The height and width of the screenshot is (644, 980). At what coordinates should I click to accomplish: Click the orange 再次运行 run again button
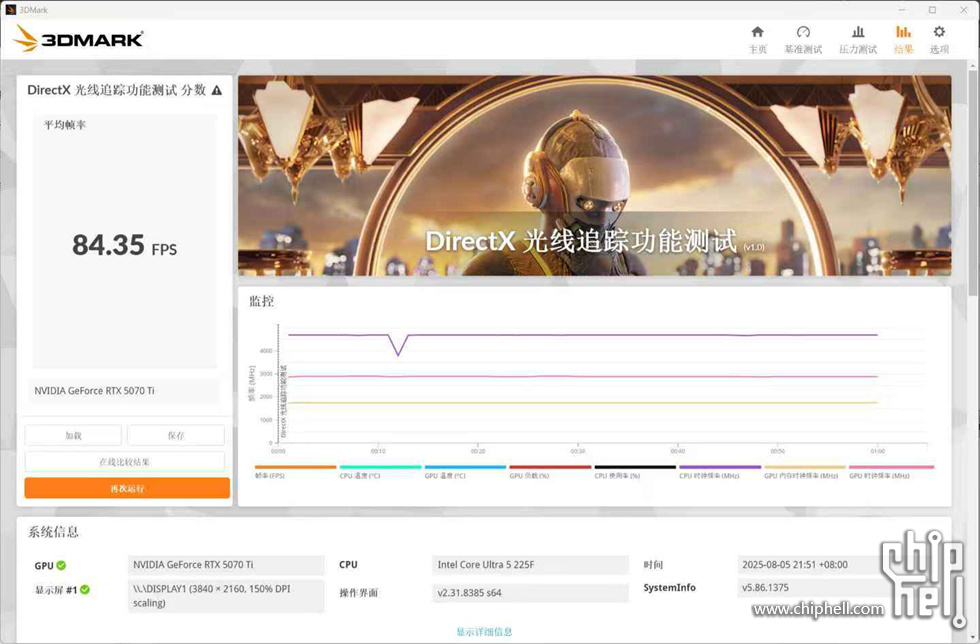[127, 488]
